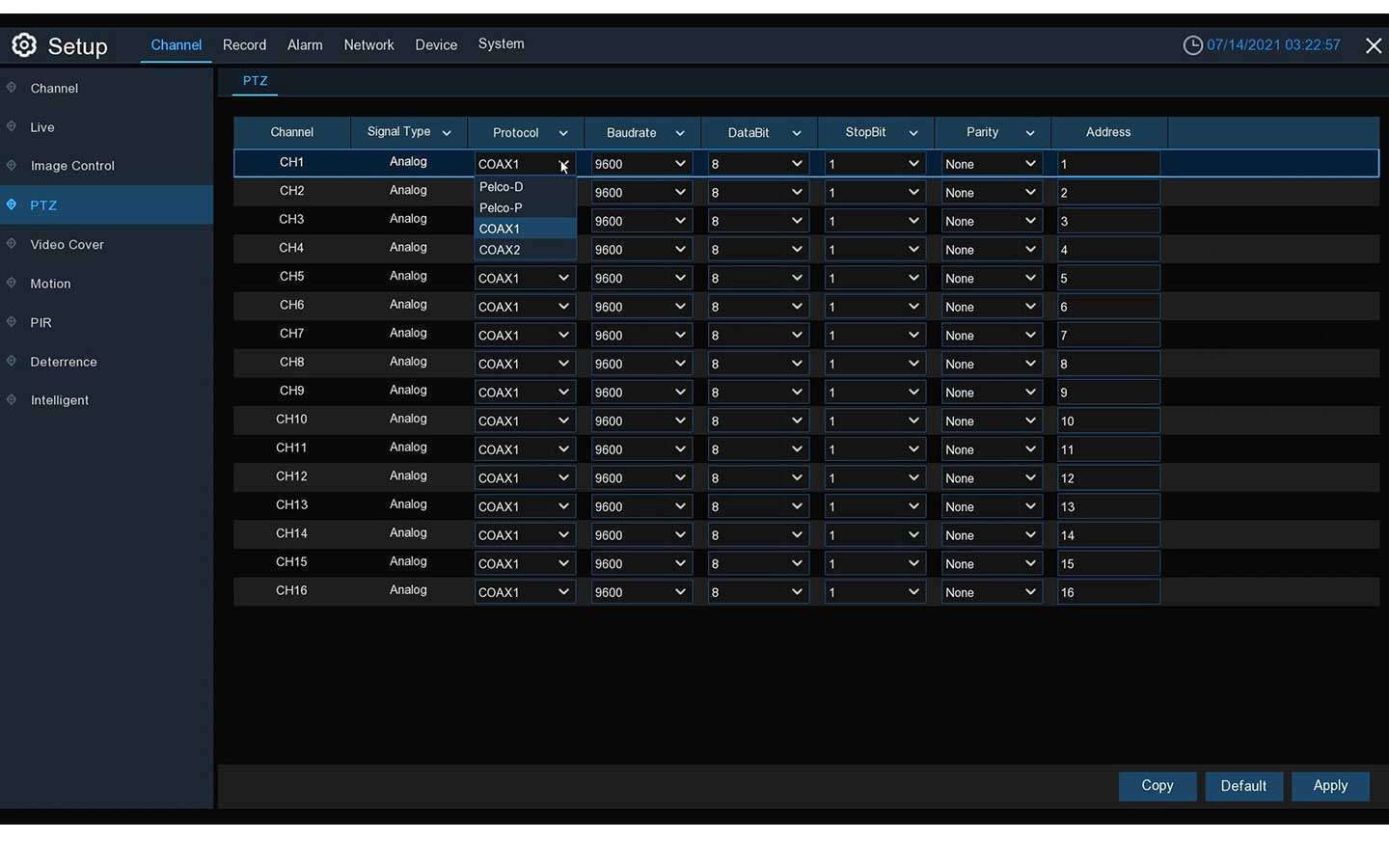This screenshot has height=868, width=1389.
Task: Open the Channel sidebar section
Action: point(54,88)
